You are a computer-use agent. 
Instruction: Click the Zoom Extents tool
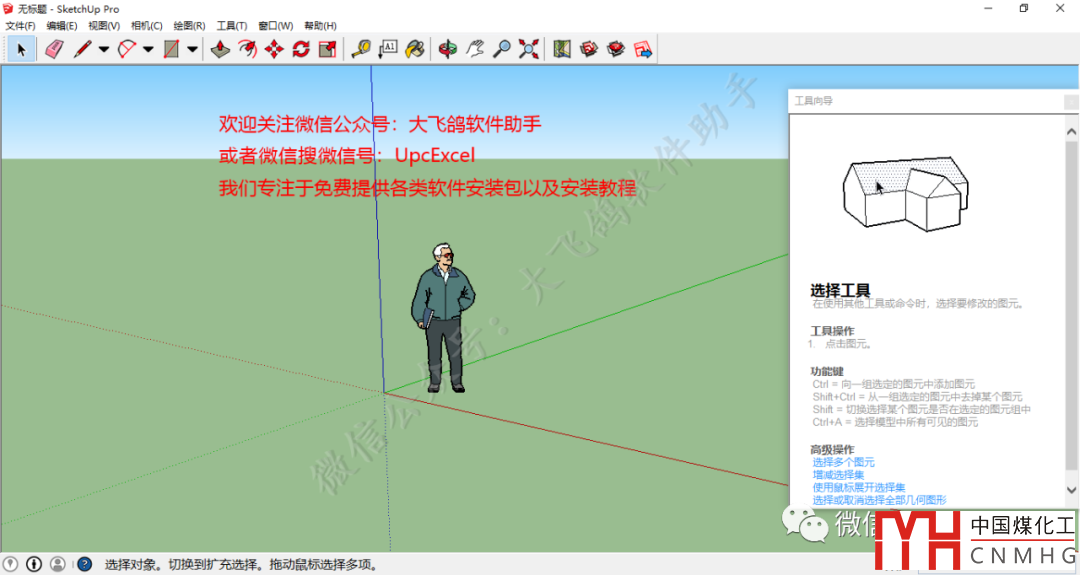point(529,49)
